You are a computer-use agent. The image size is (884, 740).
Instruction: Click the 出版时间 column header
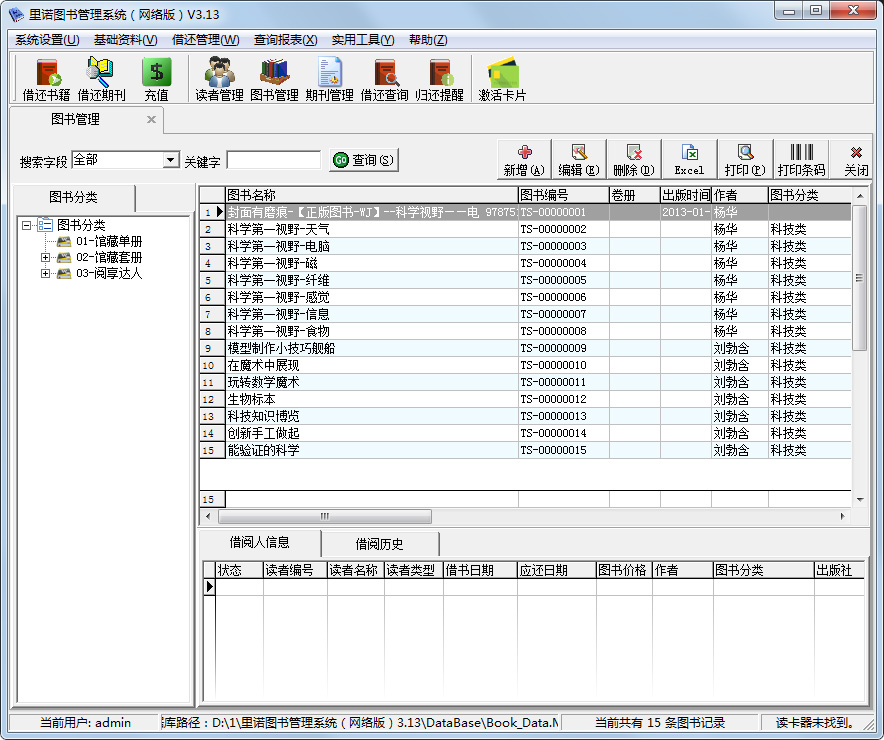tap(686, 195)
